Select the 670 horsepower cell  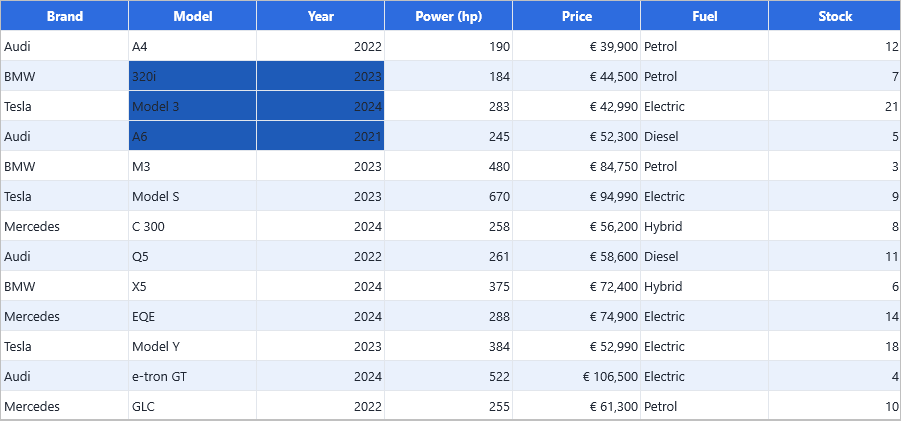click(x=449, y=196)
